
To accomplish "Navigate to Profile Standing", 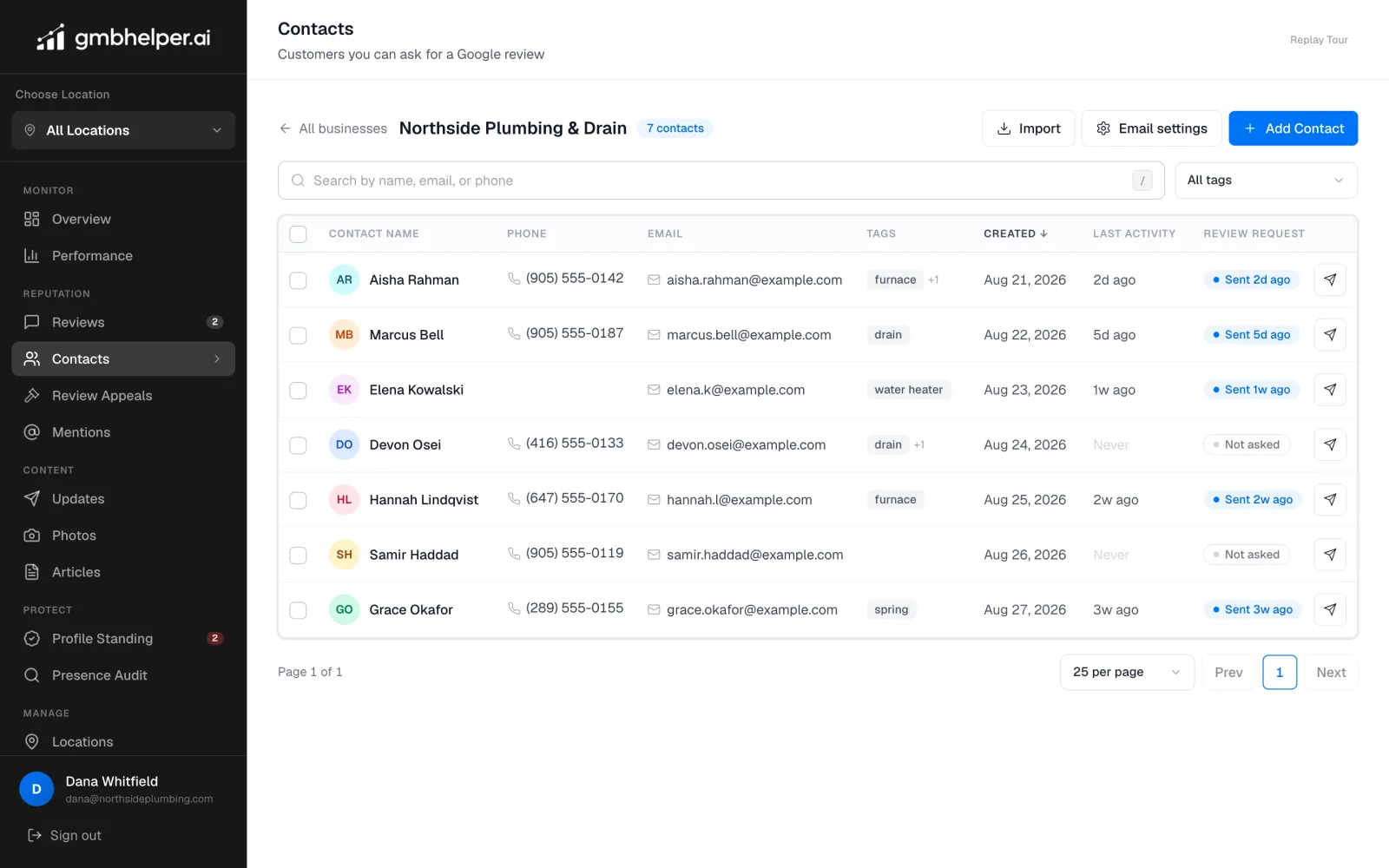I will pyautogui.click(x=123, y=639).
